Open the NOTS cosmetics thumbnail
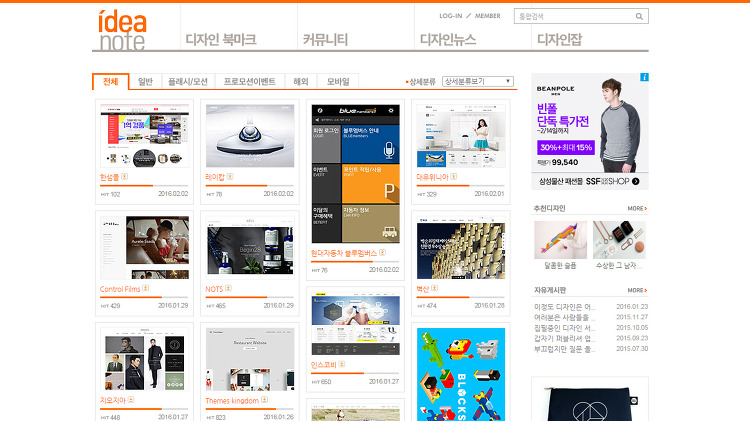Image resolution: width=750 pixels, height=421 pixels. (250, 247)
